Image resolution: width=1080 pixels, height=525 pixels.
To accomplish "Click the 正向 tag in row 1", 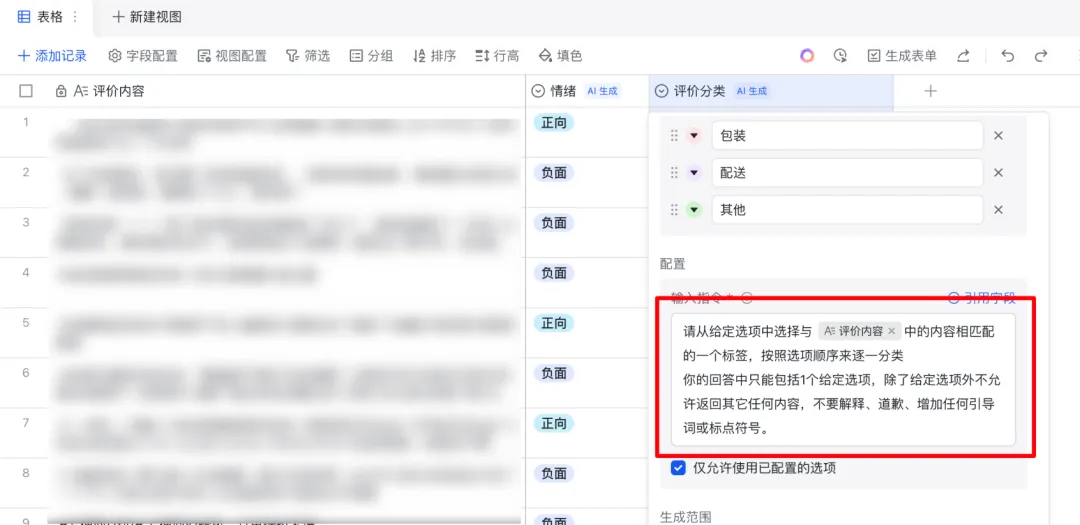I will point(554,123).
